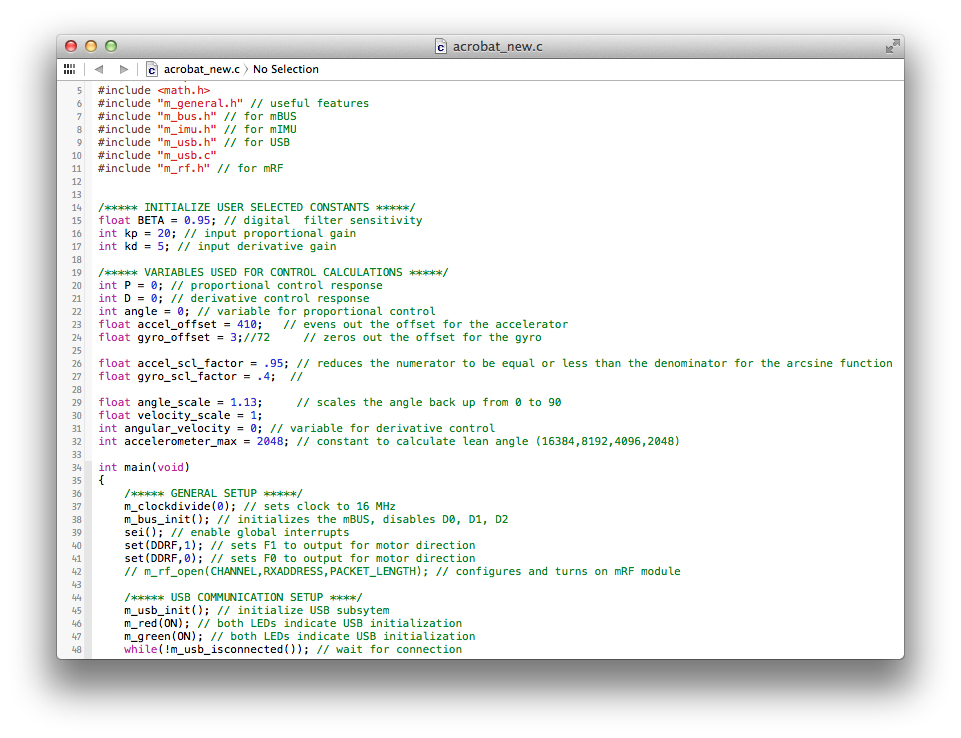
Task: Click "m_usb.c" include string
Action: (x=187, y=156)
